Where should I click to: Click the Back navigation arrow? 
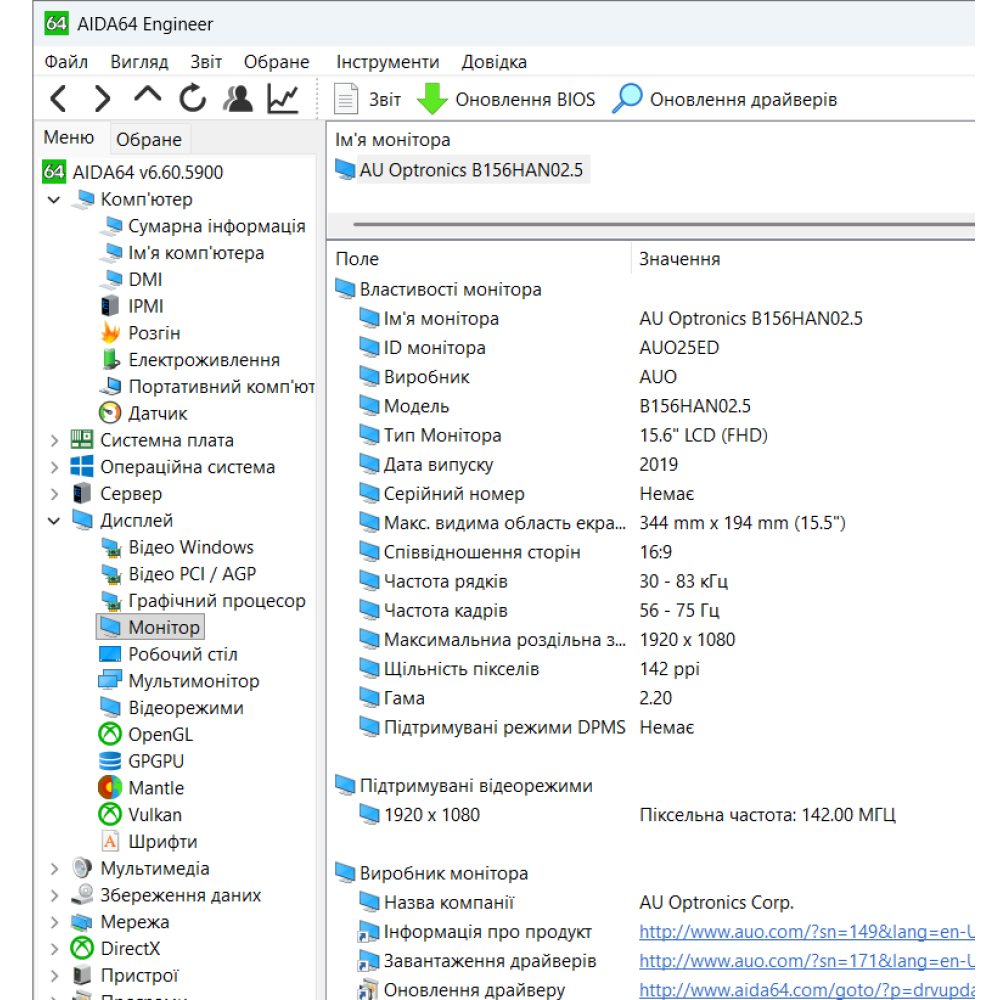[59, 99]
